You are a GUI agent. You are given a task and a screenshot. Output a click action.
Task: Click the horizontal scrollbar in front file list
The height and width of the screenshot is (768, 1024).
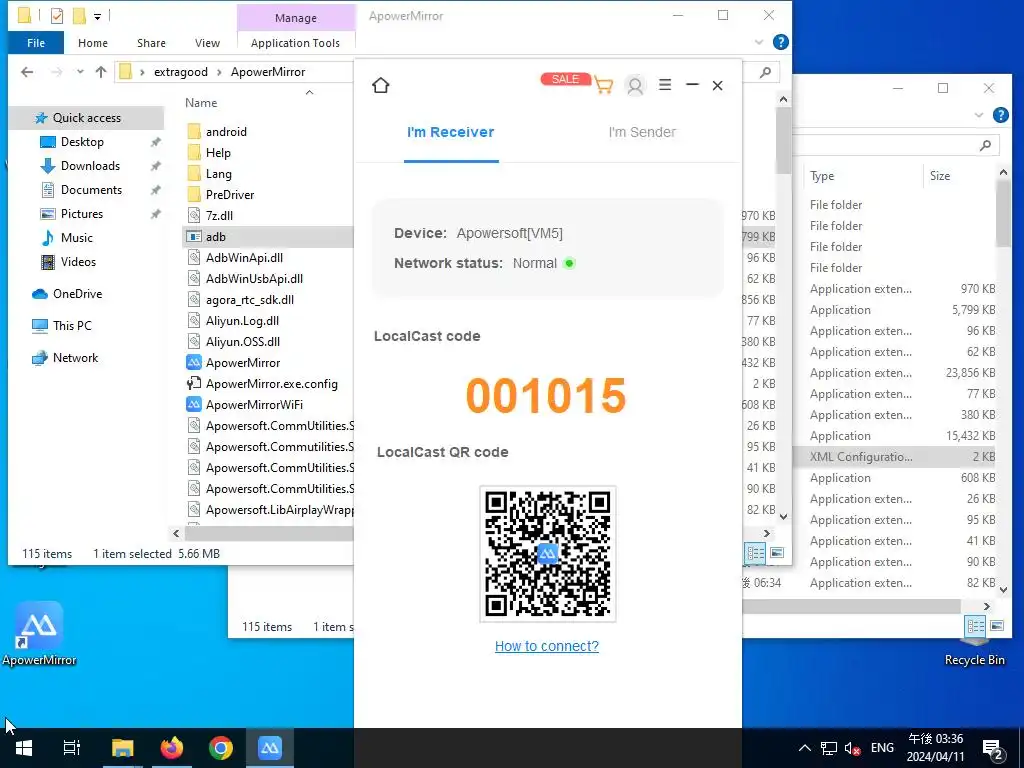269,534
